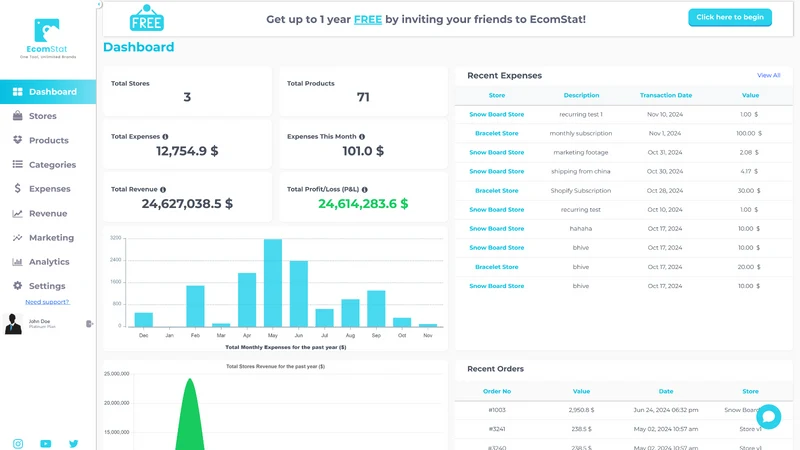This screenshot has width=800, height=450.
Task: Open the Expenses page
Action: [48, 189]
